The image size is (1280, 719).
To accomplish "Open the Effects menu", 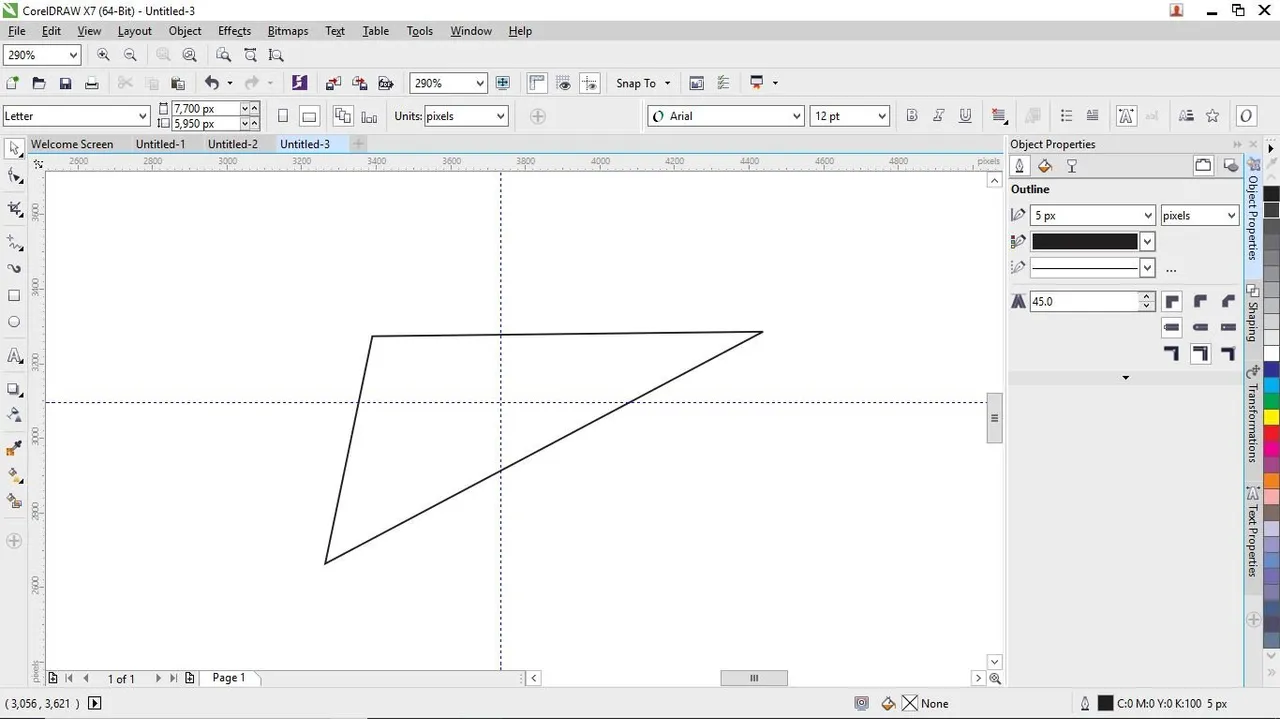I will tap(234, 31).
